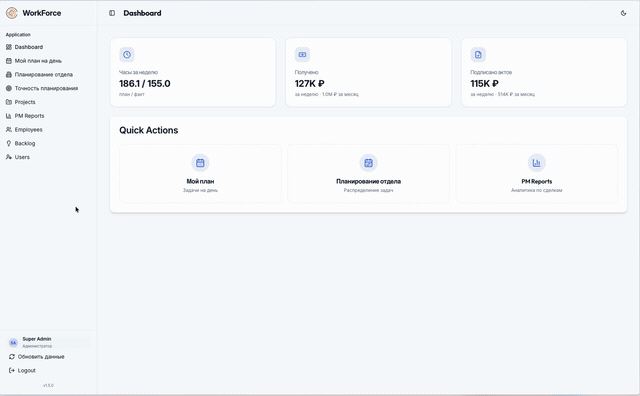Click the Аналитика по сделкам subtitle

pyautogui.click(x=536, y=190)
